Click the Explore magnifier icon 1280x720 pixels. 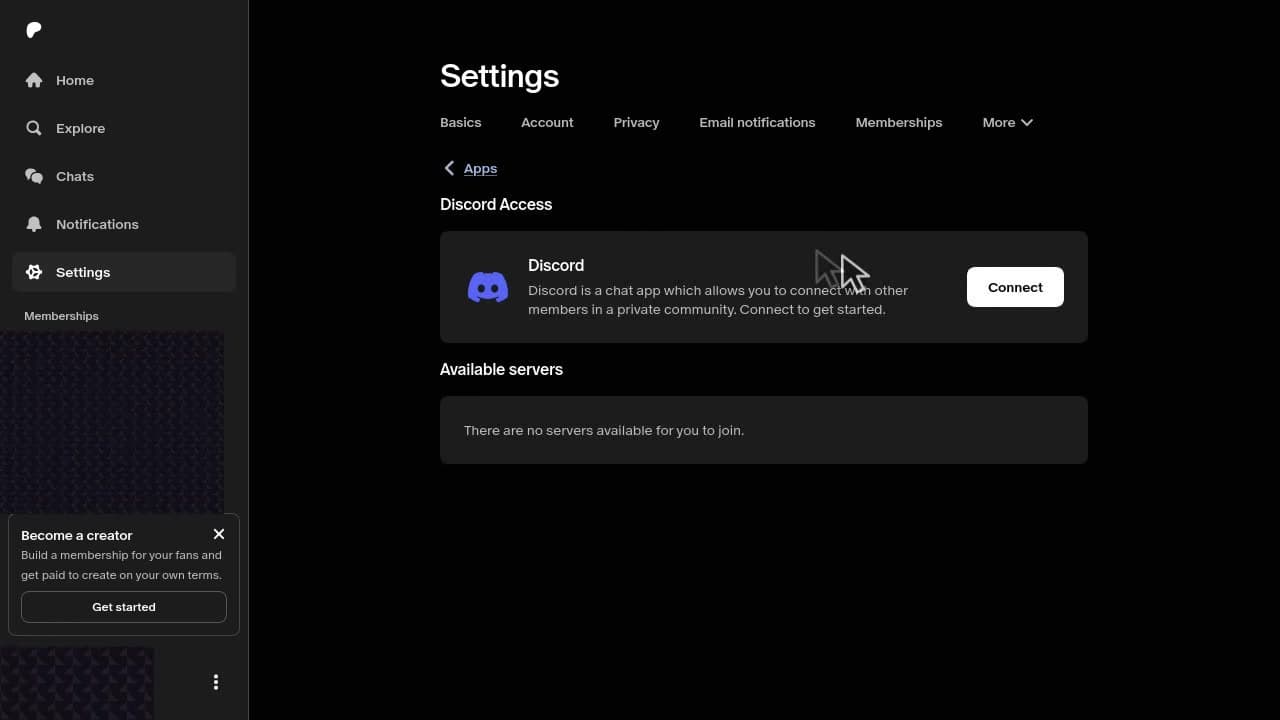coord(34,128)
